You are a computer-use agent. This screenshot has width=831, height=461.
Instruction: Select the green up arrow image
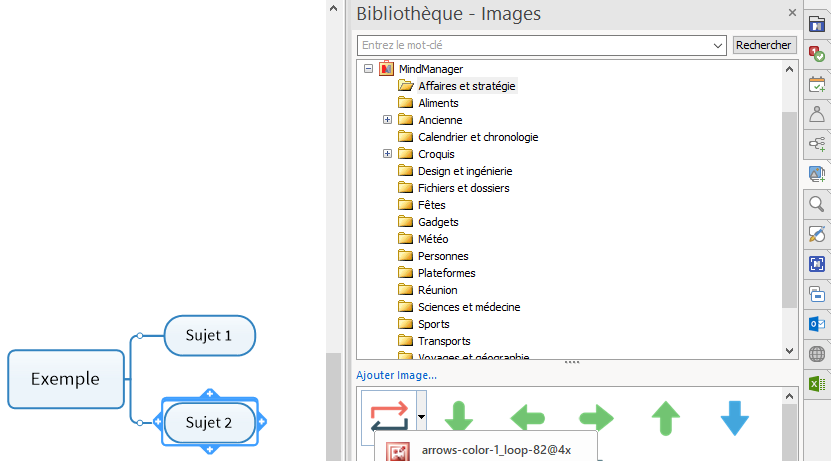pos(666,418)
